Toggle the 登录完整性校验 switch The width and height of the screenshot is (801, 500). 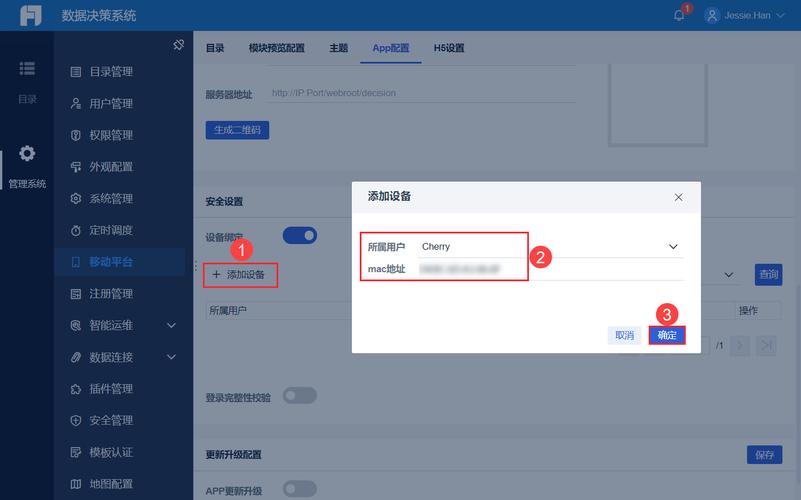[300, 395]
